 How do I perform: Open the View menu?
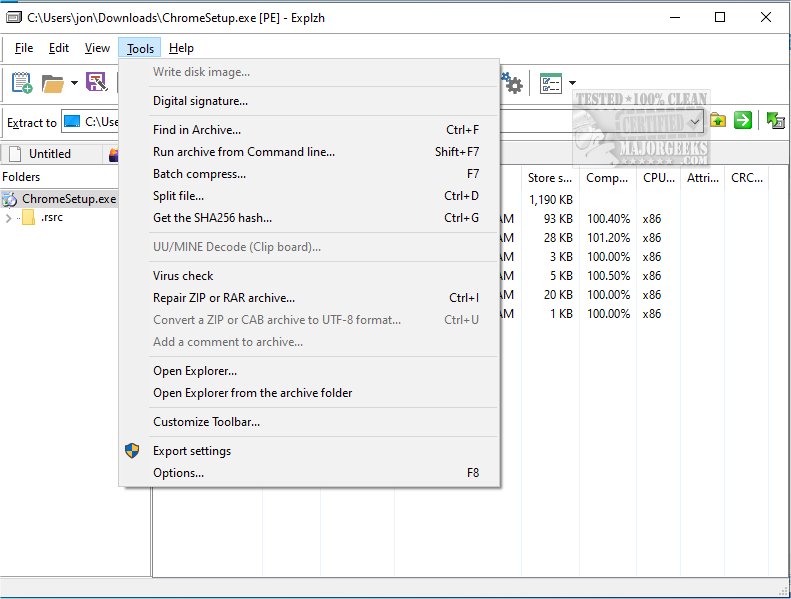(x=97, y=48)
